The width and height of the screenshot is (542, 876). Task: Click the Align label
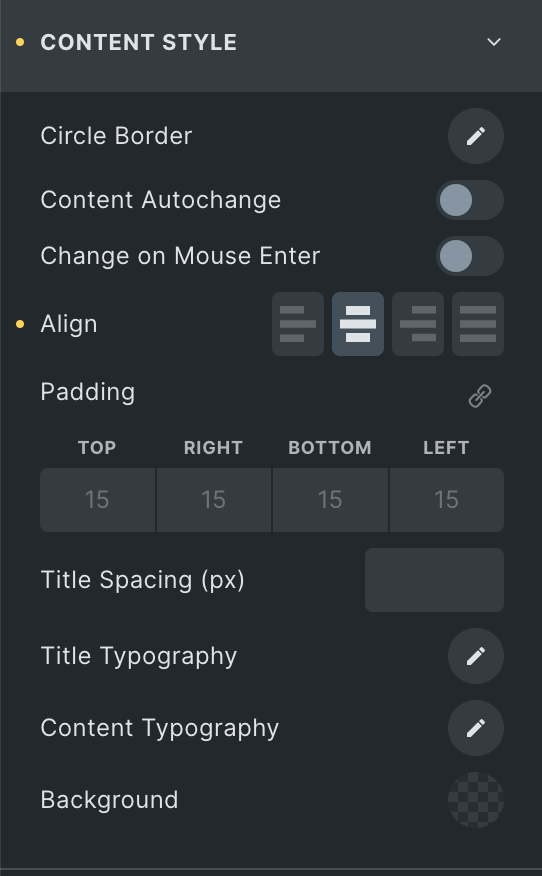click(x=69, y=324)
